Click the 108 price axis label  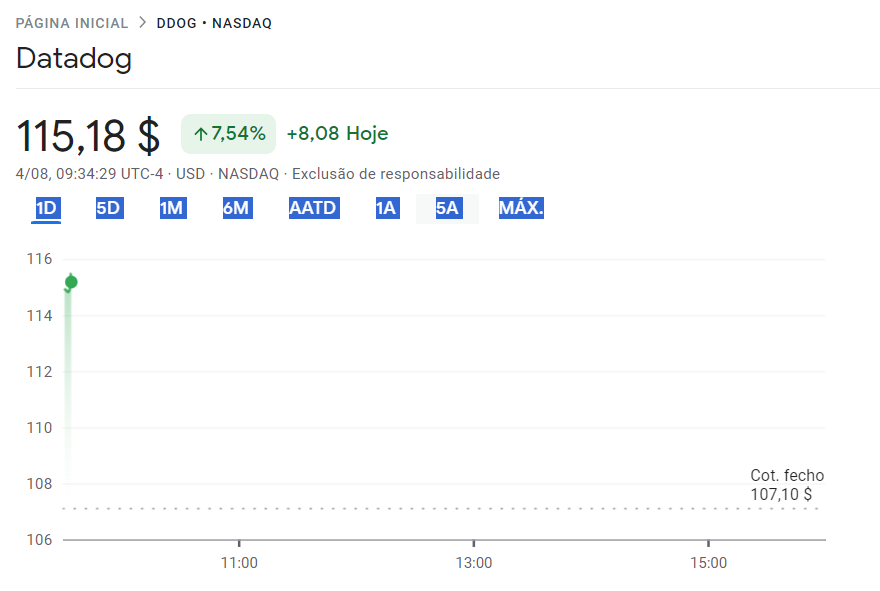coord(39,484)
